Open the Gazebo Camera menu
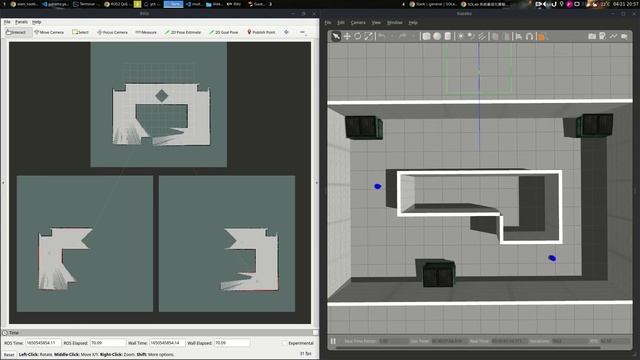 (358, 22)
